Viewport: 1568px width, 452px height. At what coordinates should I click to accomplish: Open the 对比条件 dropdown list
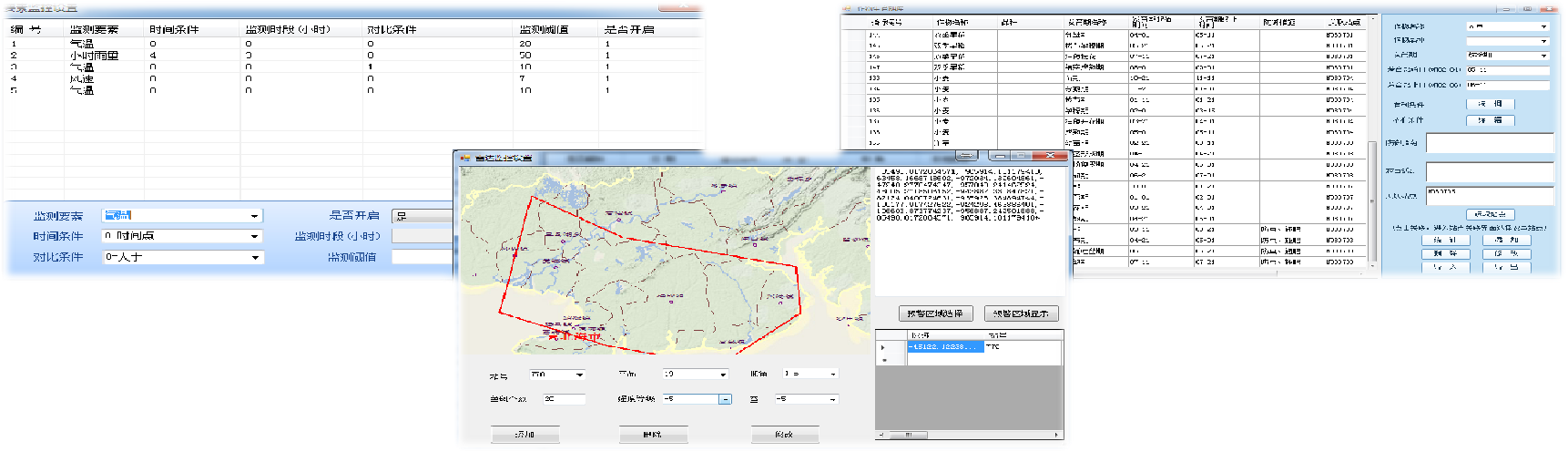point(254,257)
